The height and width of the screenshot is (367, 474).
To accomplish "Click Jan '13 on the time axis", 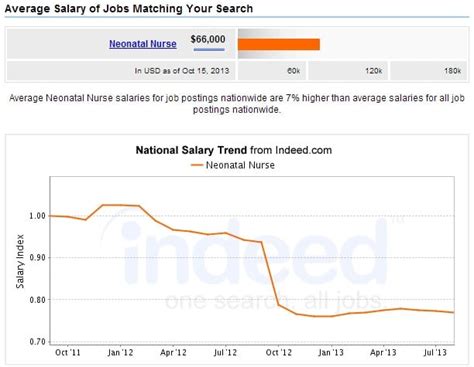I will coord(331,353).
